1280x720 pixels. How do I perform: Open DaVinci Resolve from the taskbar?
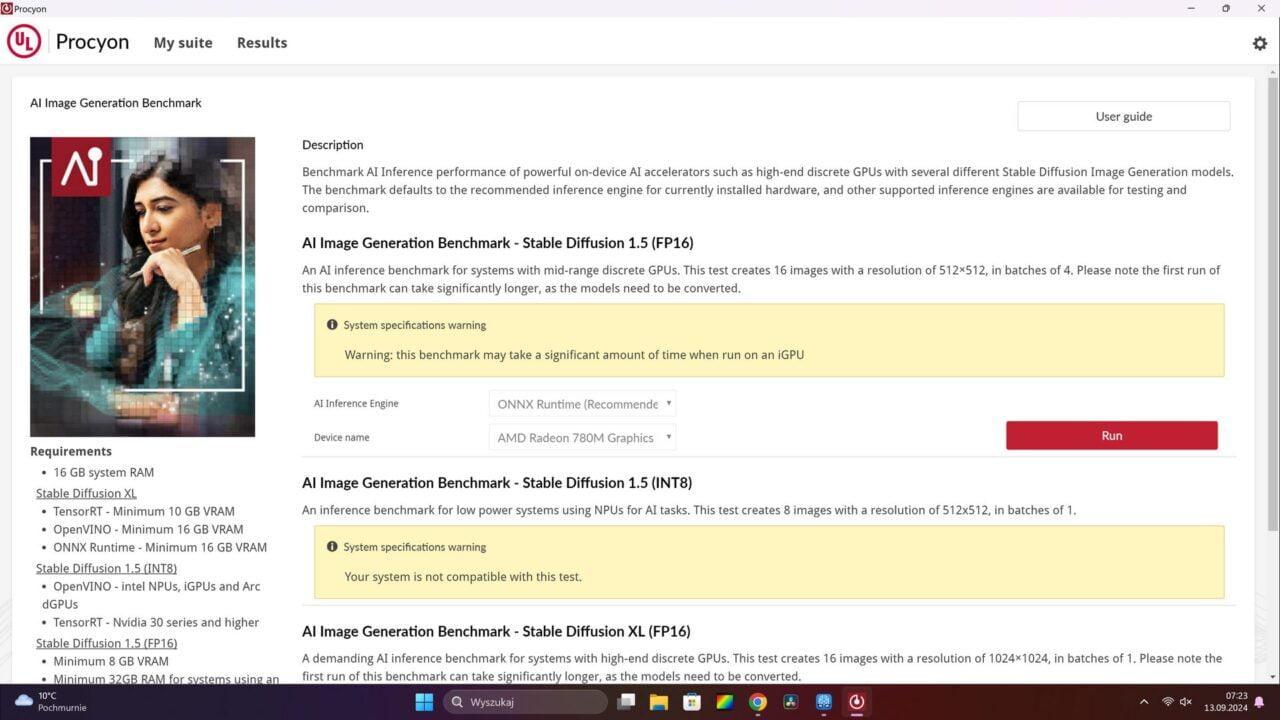tap(790, 702)
